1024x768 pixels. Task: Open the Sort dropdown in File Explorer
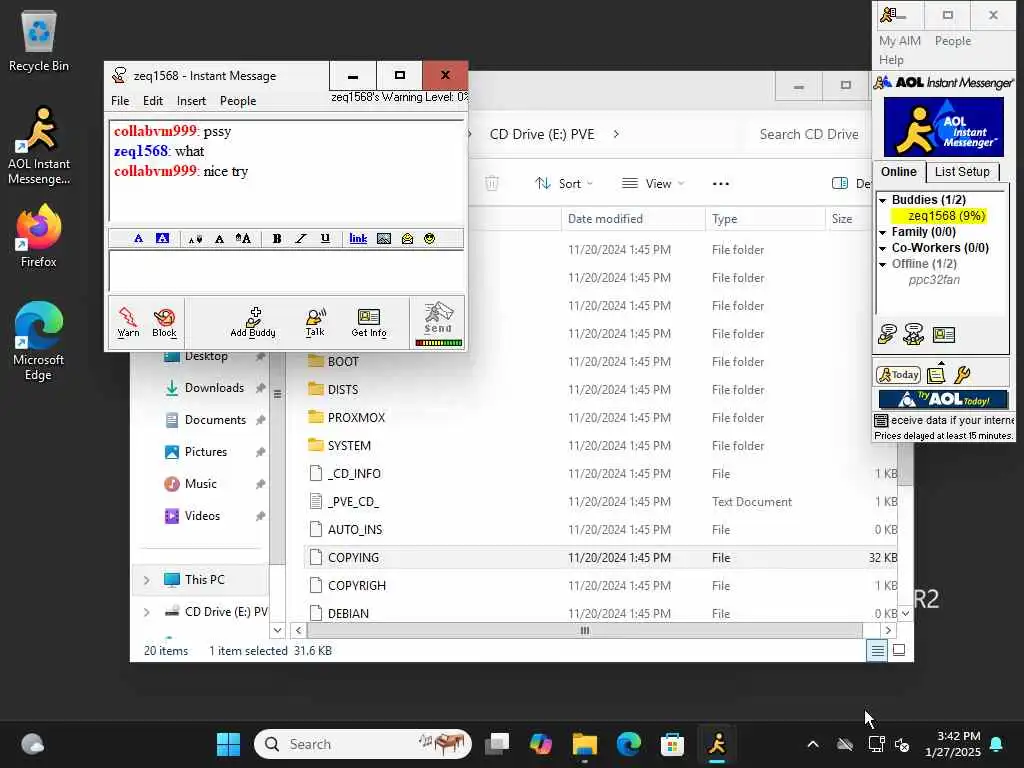tap(564, 184)
